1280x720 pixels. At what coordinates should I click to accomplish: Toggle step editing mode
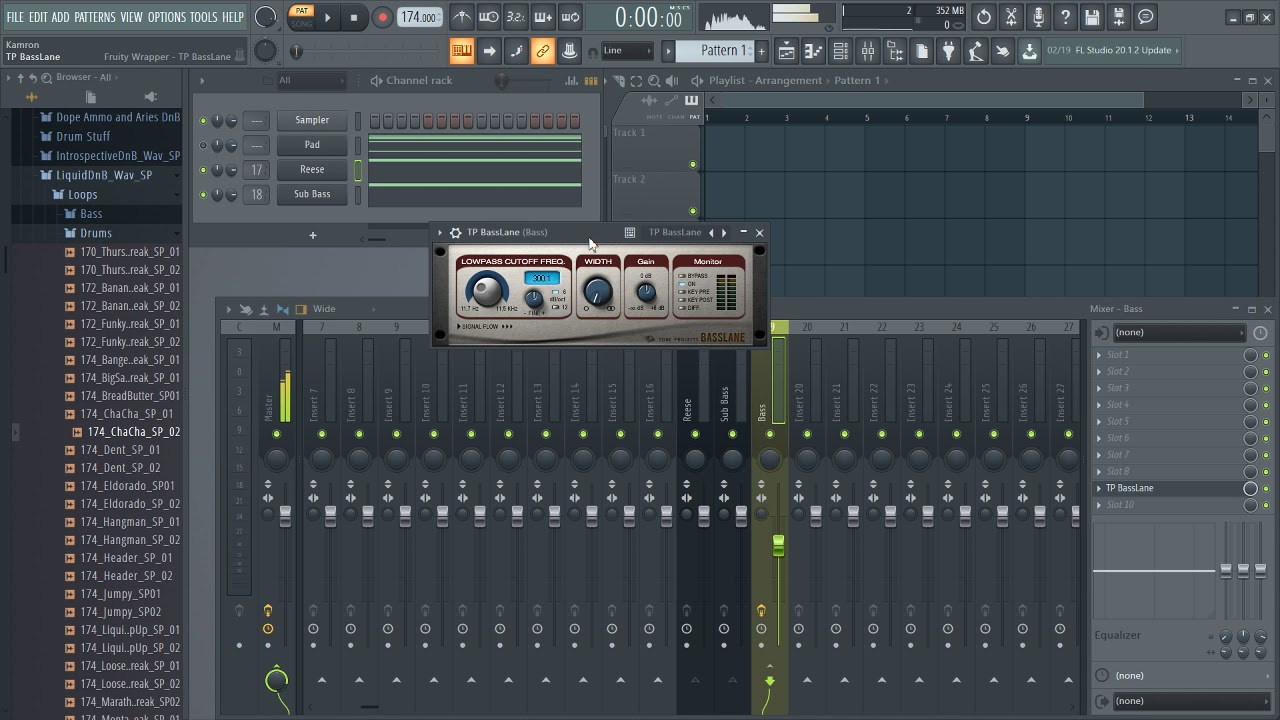tap(516, 51)
